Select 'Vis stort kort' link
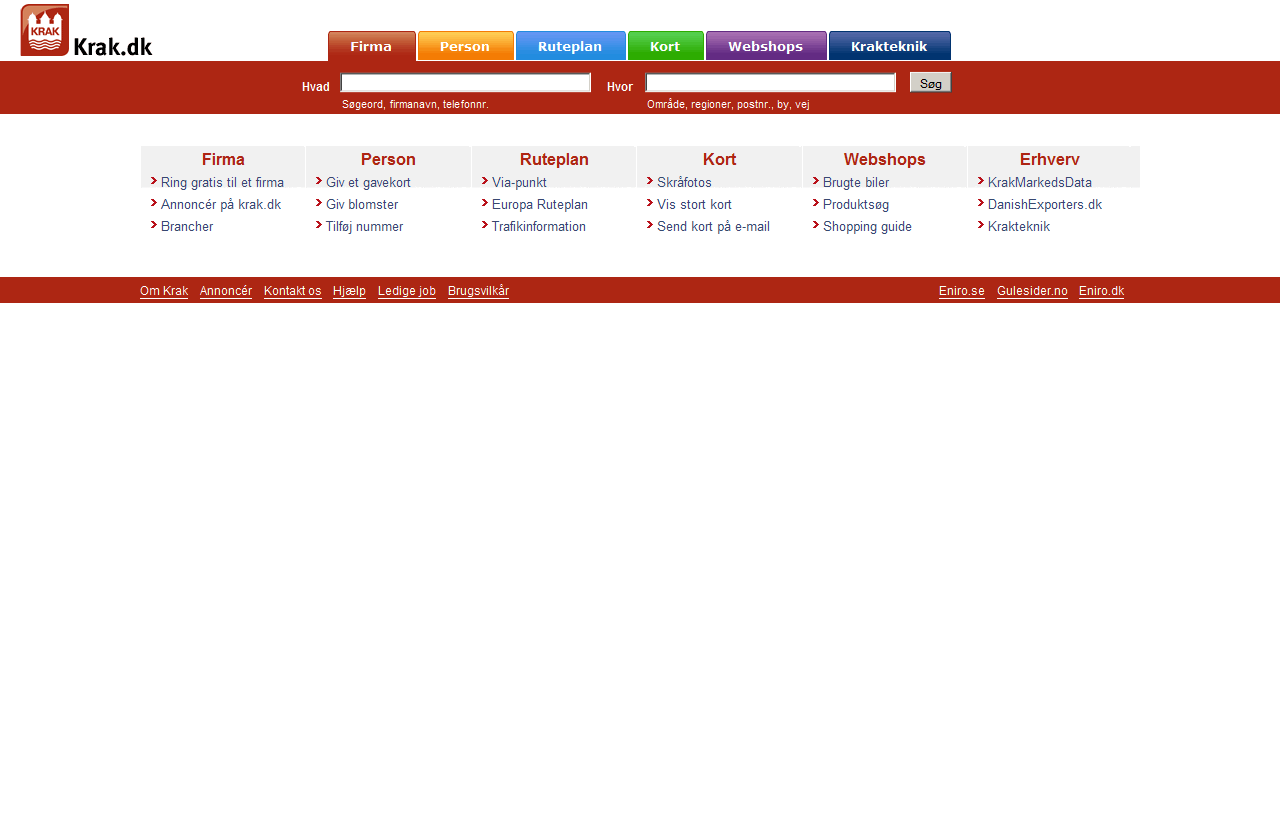The image size is (1280, 831). click(x=694, y=204)
